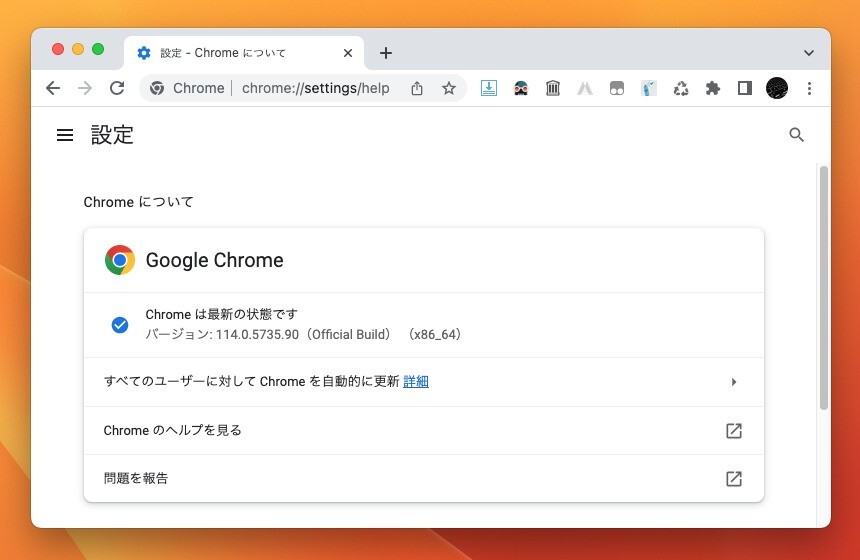The image size is (860, 560).
Task: Click the chrome://settings/help address field
Action: [315, 88]
